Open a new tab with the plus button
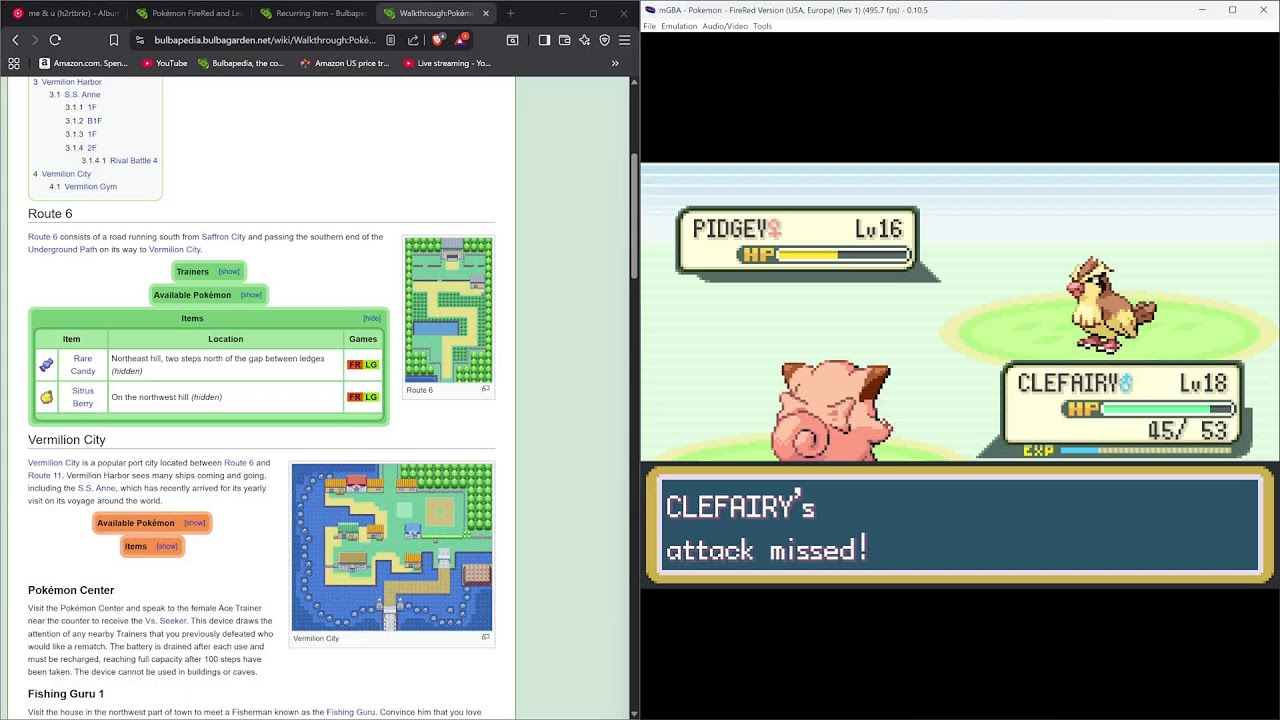Screen dimensions: 1280x720 point(510,13)
